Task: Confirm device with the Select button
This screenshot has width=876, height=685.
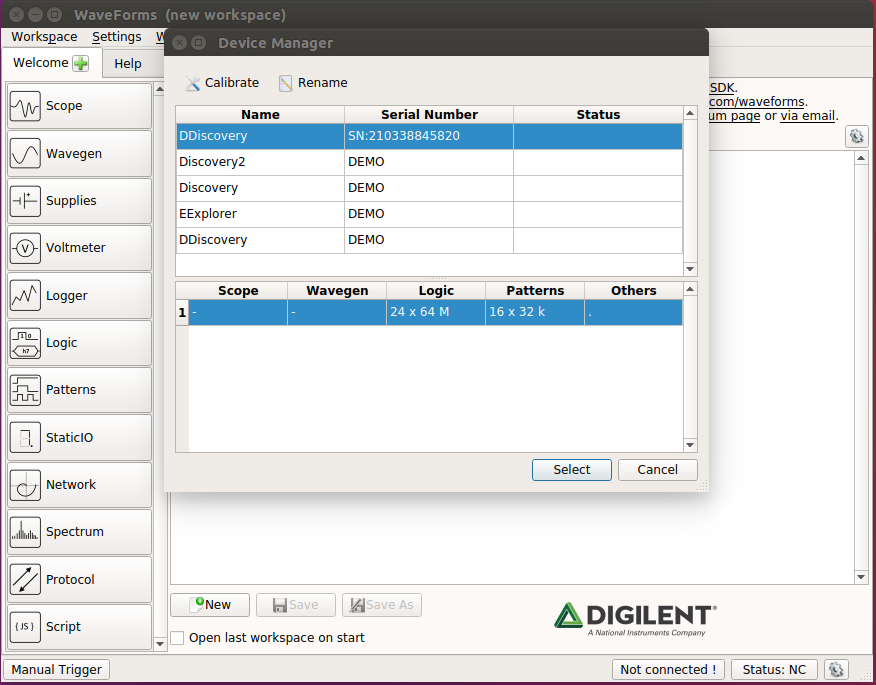Action: [x=572, y=470]
